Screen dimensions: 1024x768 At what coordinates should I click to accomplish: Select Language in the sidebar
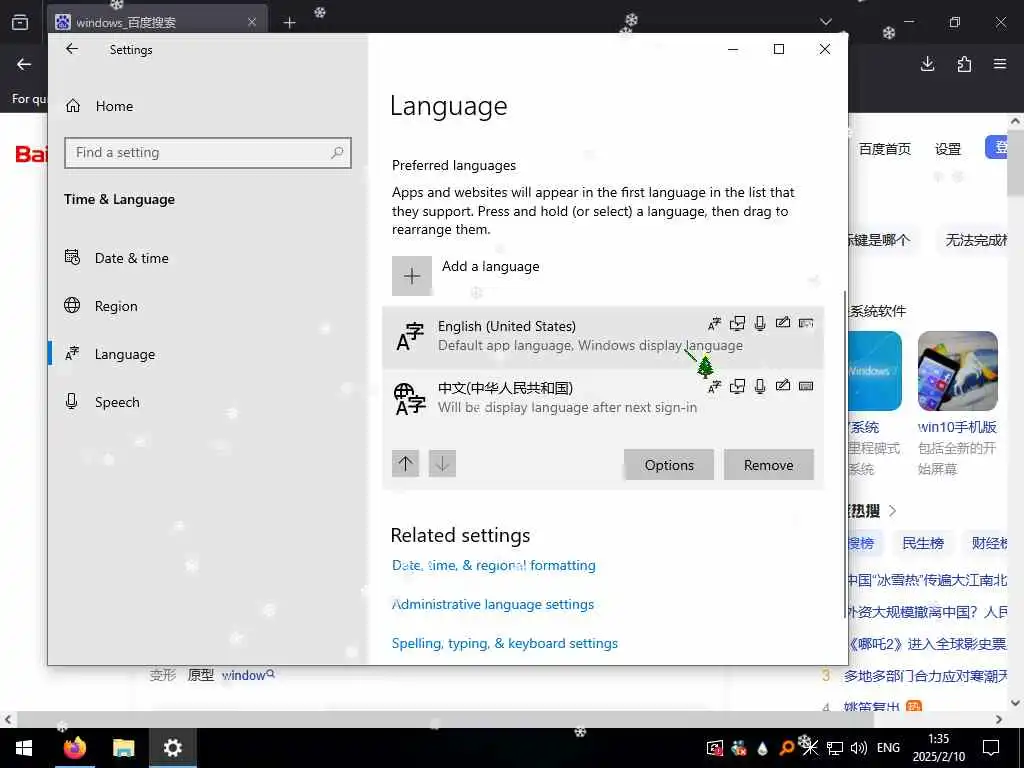click(110, 354)
